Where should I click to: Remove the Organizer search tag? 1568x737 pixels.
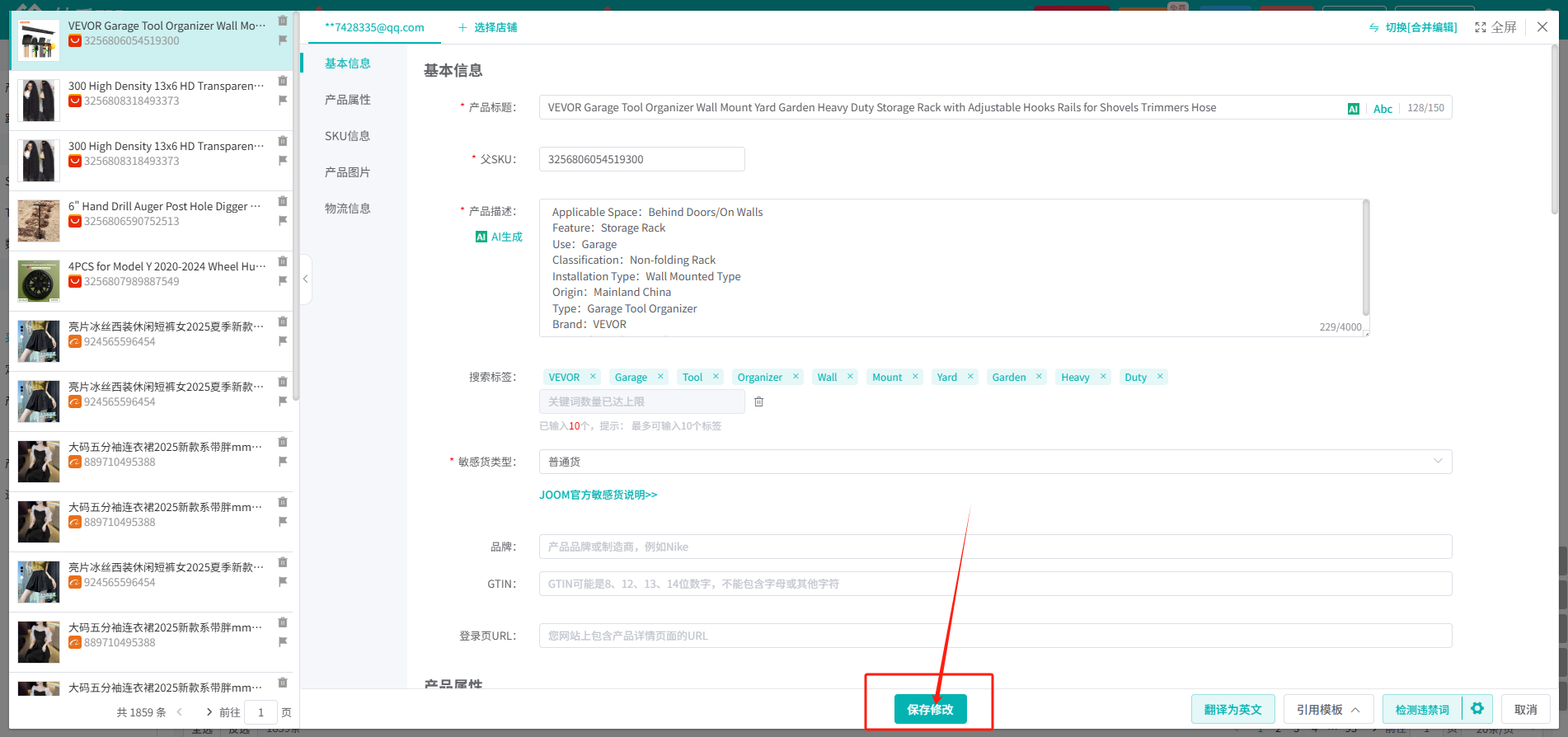pos(796,377)
